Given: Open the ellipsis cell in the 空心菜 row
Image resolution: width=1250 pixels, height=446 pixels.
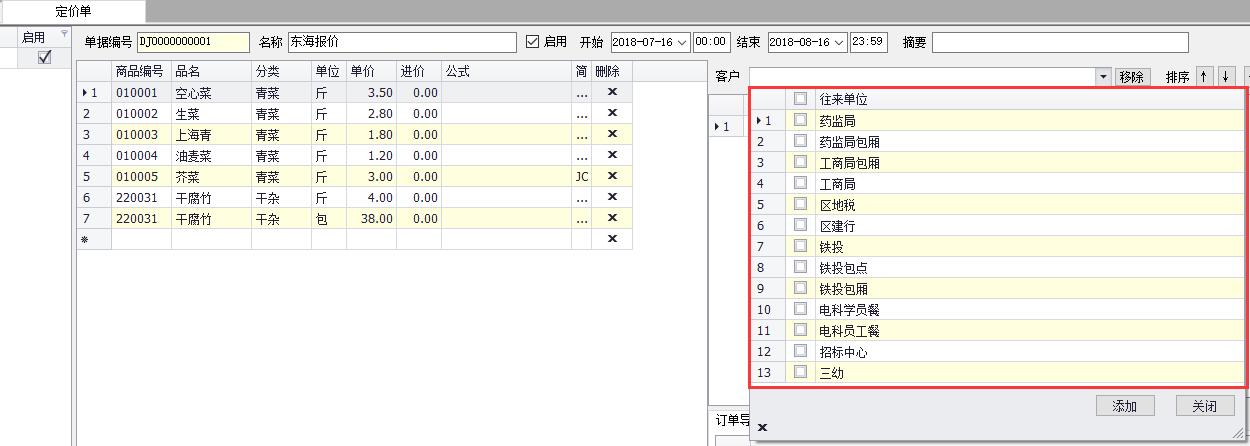Looking at the screenshot, I should click(581, 92).
